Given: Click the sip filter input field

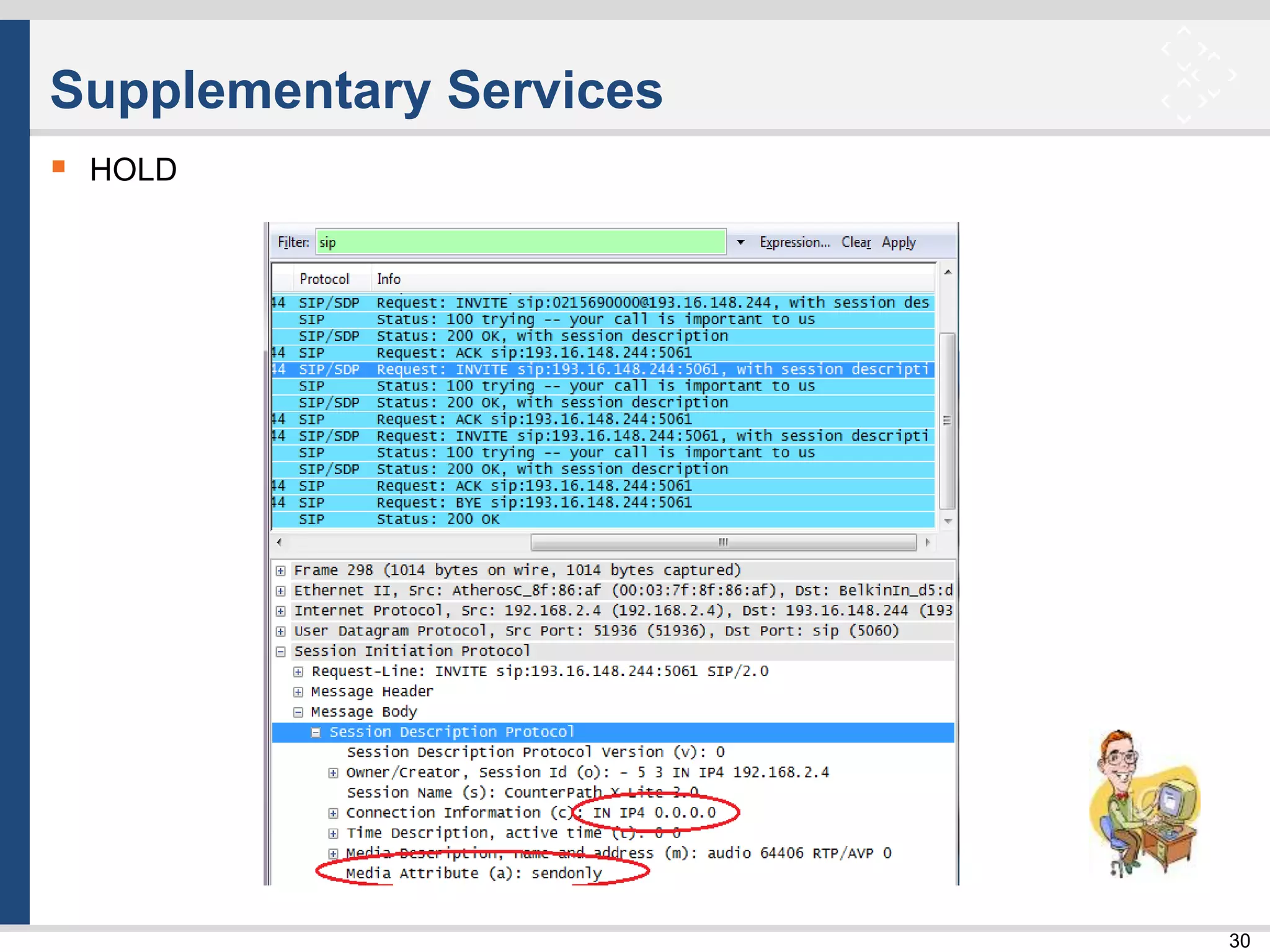Looking at the screenshot, I should point(521,242).
